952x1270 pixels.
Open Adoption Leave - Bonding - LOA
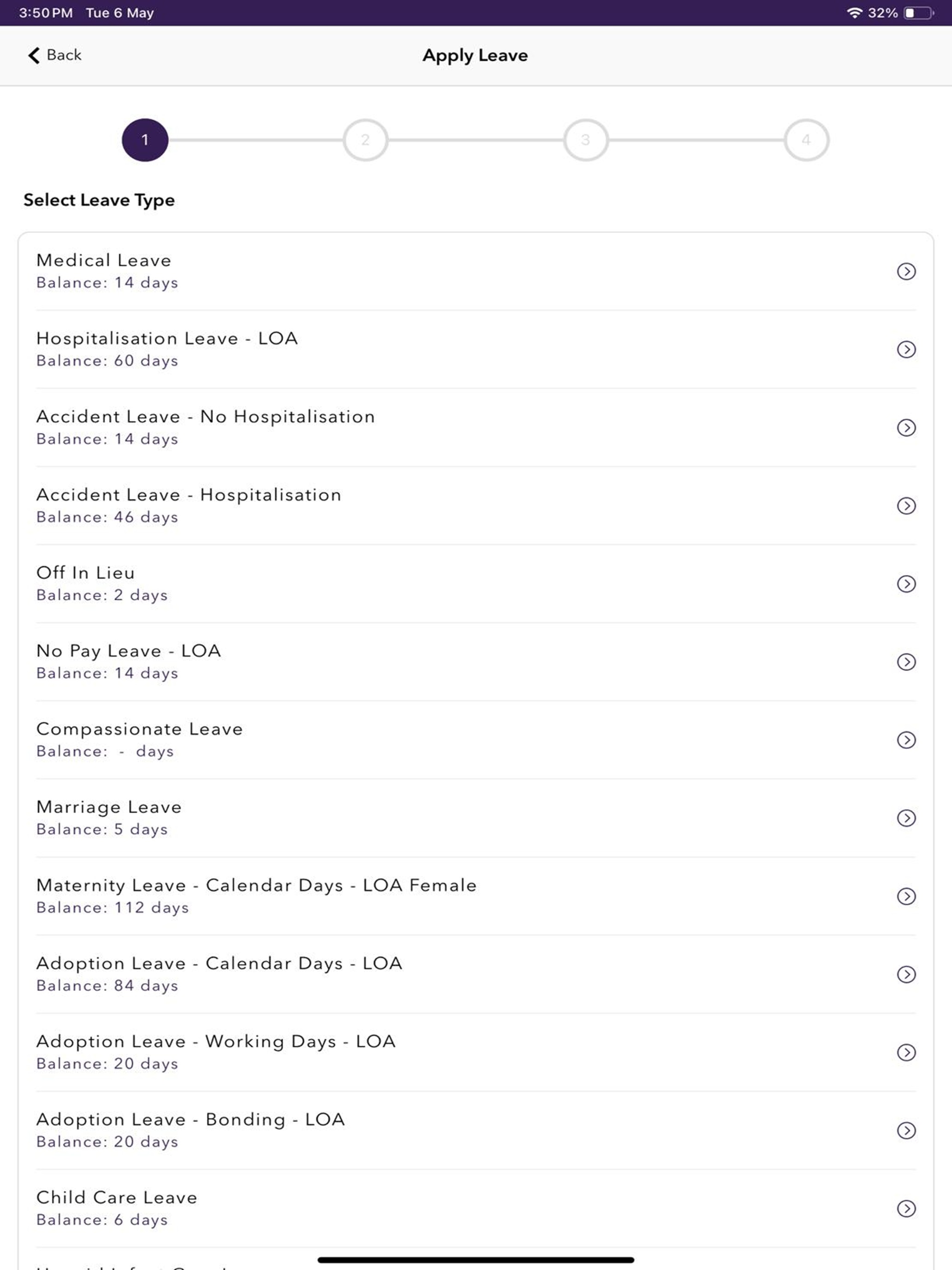pyautogui.click(x=476, y=1131)
